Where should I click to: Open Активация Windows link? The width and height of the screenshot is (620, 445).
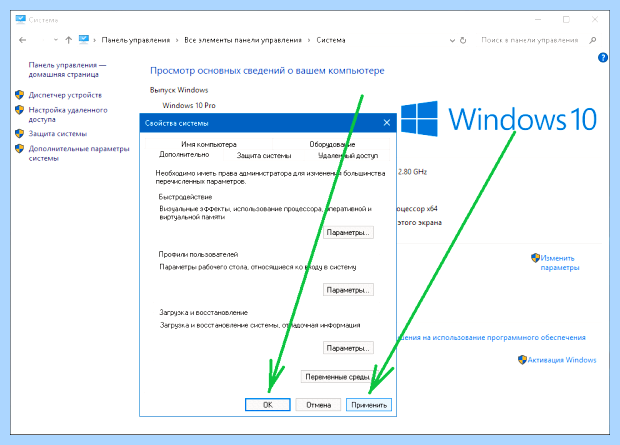click(562, 360)
